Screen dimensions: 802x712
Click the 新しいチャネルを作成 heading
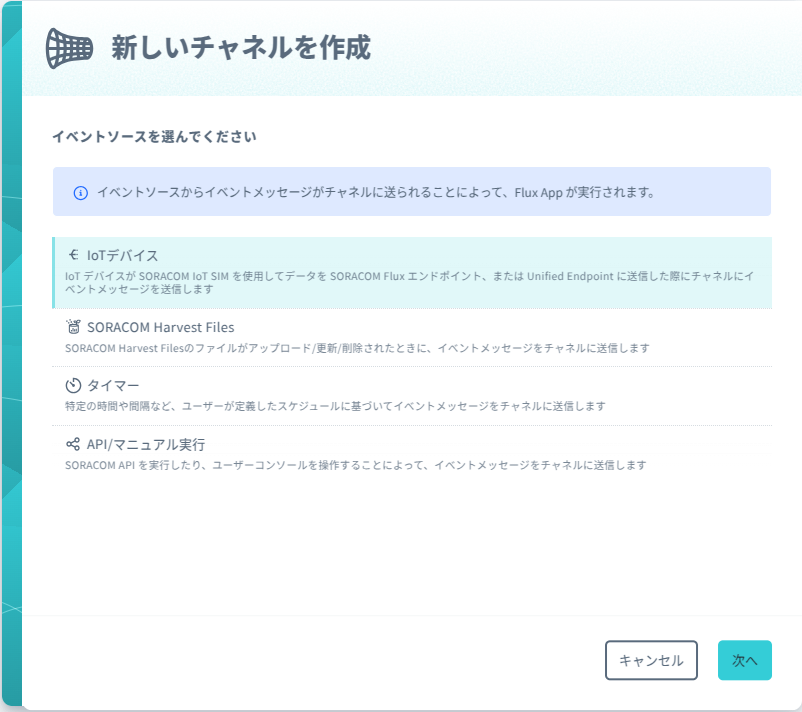(241, 48)
